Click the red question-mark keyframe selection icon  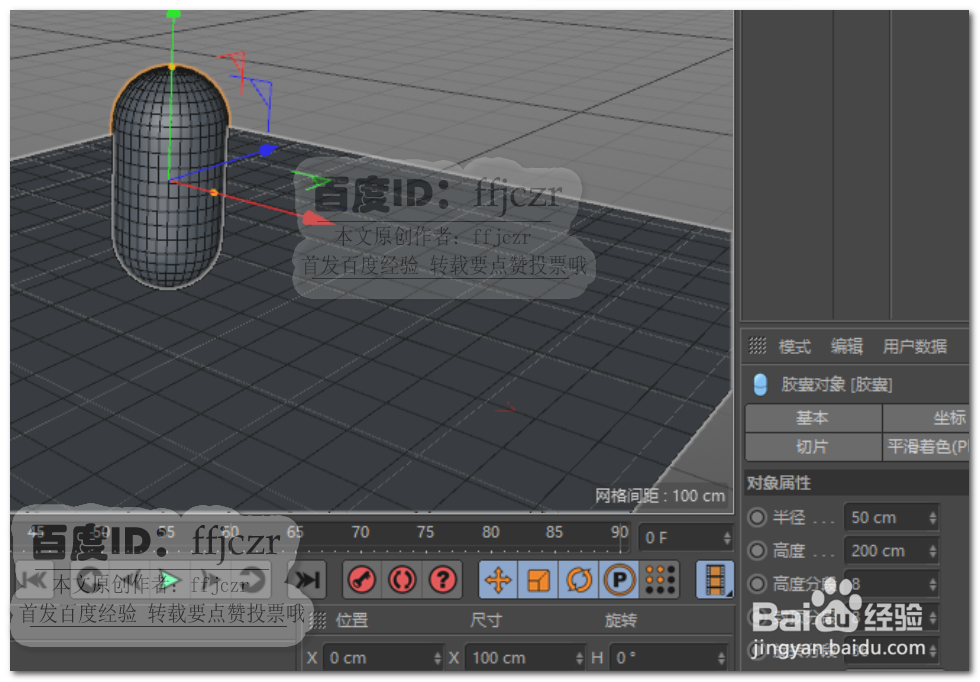click(442, 580)
